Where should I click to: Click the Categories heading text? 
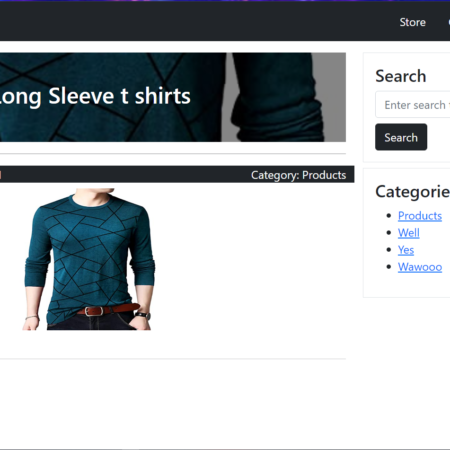(413, 192)
